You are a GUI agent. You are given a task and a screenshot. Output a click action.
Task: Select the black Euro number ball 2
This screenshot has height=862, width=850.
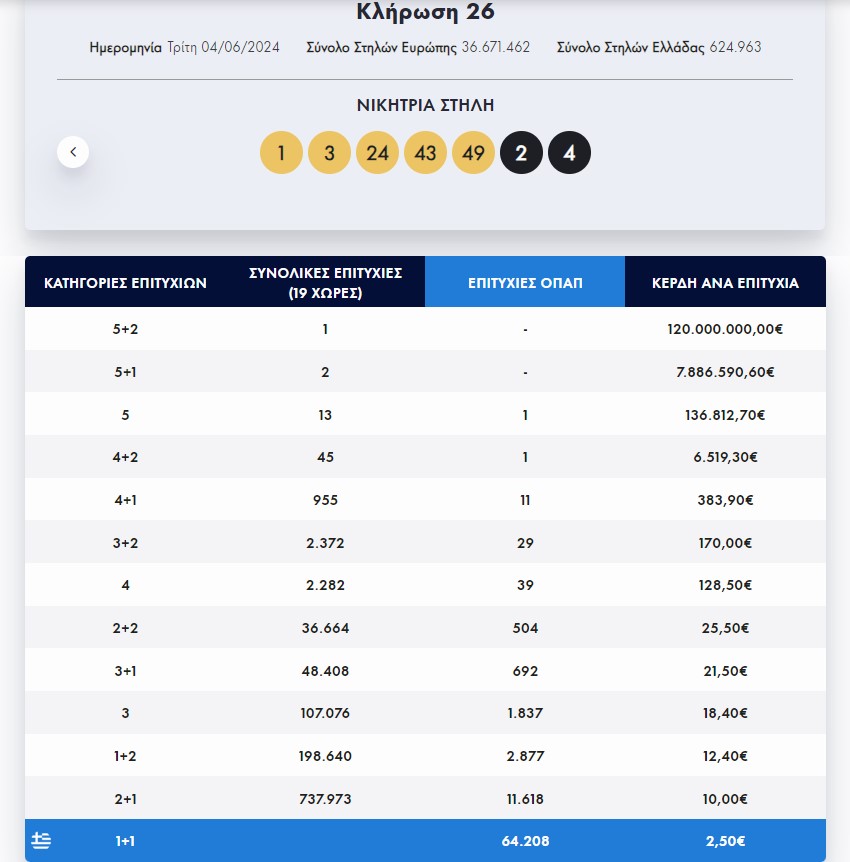click(x=521, y=152)
